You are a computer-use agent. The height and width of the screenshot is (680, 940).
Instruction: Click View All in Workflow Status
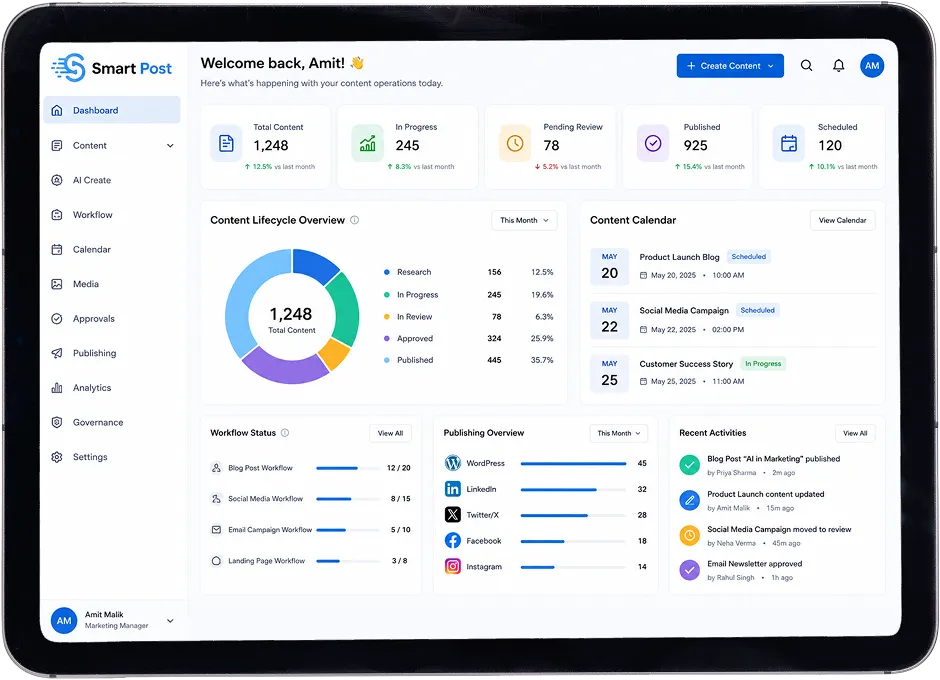tap(390, 433)
